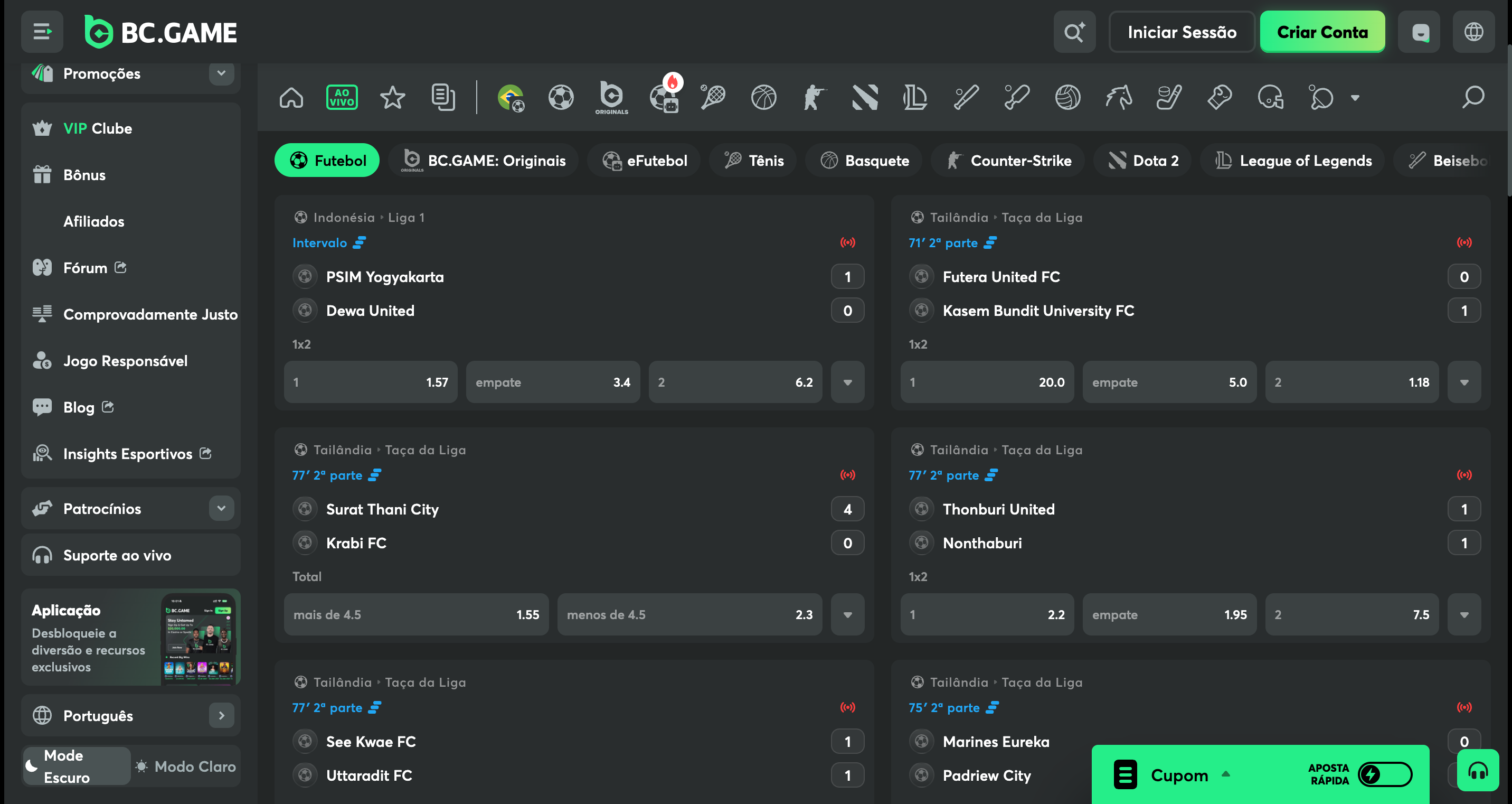Screen dimensions: 1512x804
Task: Open the header AI search icon
Action: [1074, 32]
